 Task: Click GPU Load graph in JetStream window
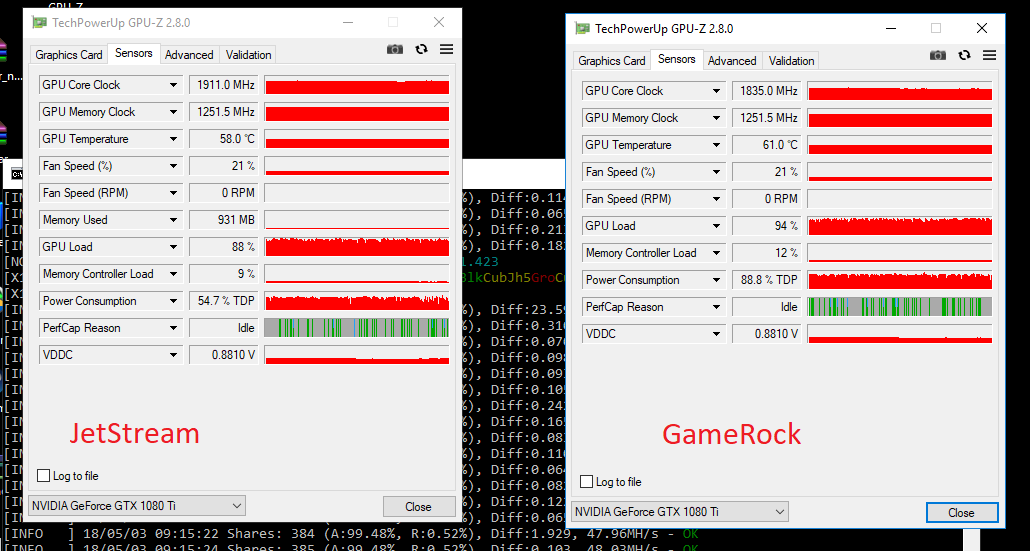(357, 247)
